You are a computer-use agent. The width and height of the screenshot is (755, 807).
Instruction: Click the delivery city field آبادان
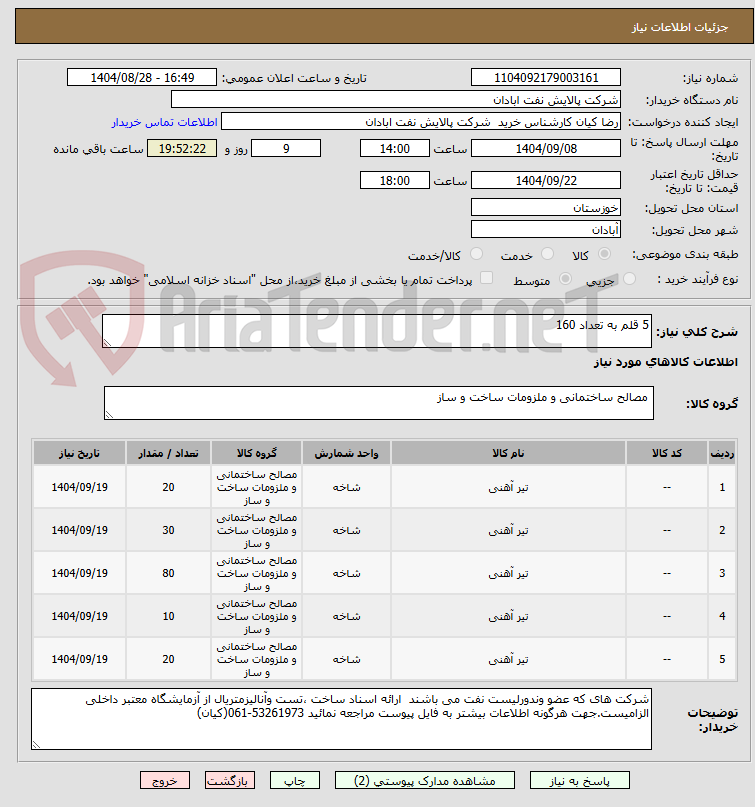[546, 230]
